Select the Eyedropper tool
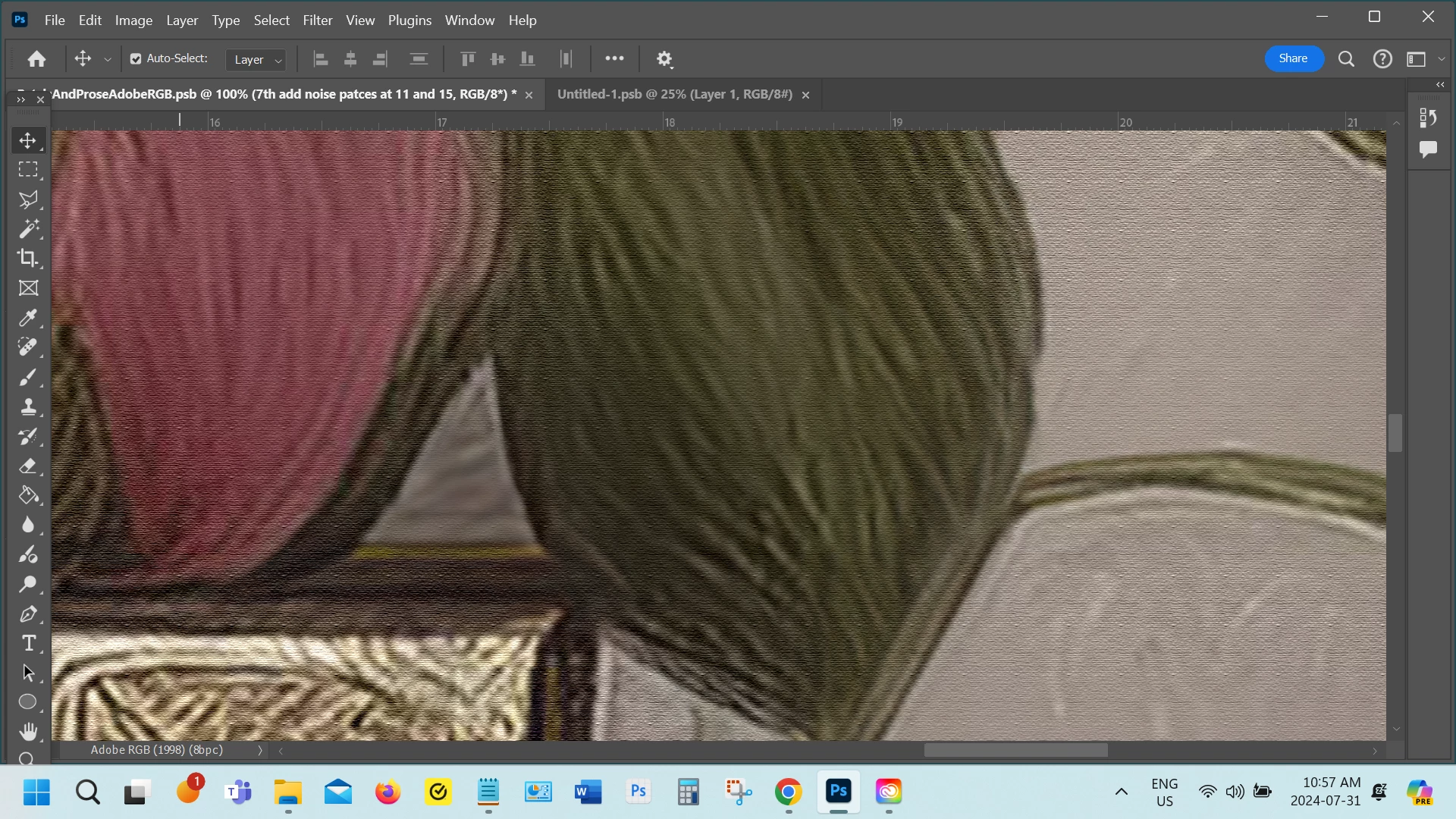1456x819 pixels. [28, 318]
